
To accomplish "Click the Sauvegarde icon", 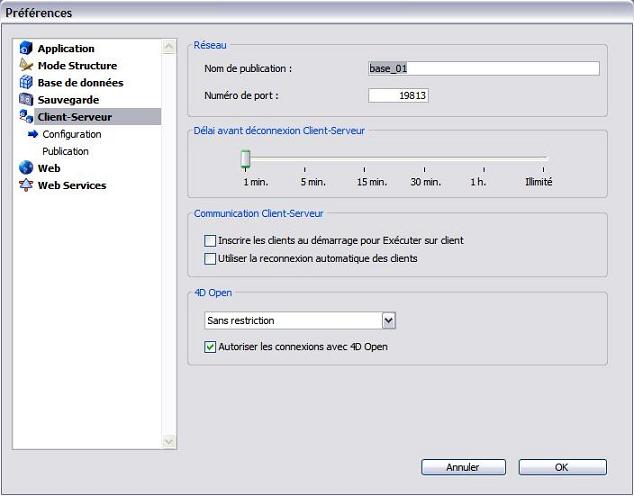I will [27, 99].
